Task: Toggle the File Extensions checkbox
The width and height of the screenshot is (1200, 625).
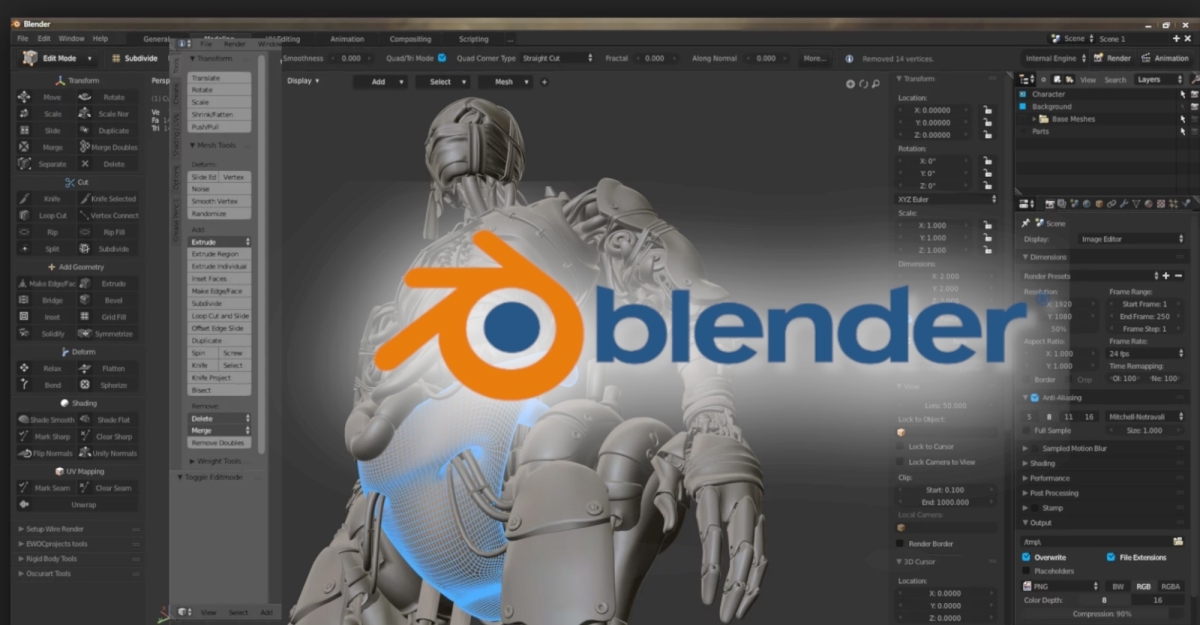Action: (1111, 557)
